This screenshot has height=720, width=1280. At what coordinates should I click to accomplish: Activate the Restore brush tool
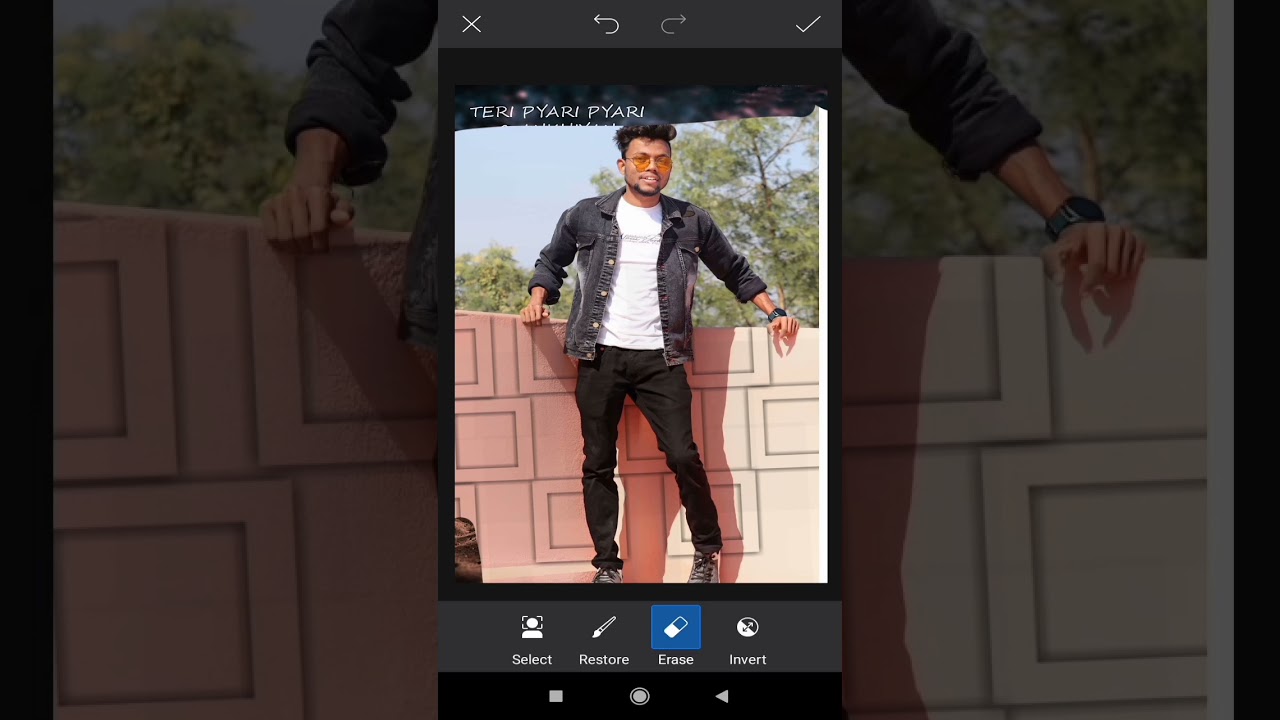click(x=604, y=640)
